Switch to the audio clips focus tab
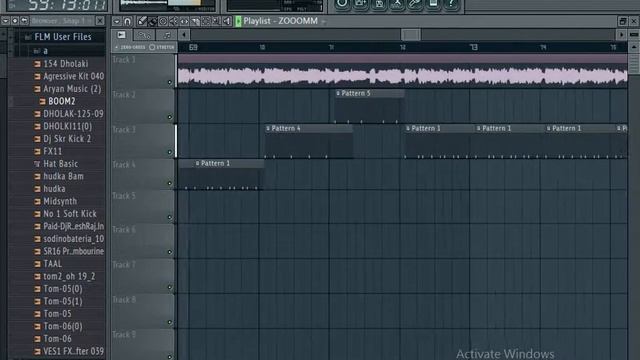640x360 pixels. tap(167, 35)
